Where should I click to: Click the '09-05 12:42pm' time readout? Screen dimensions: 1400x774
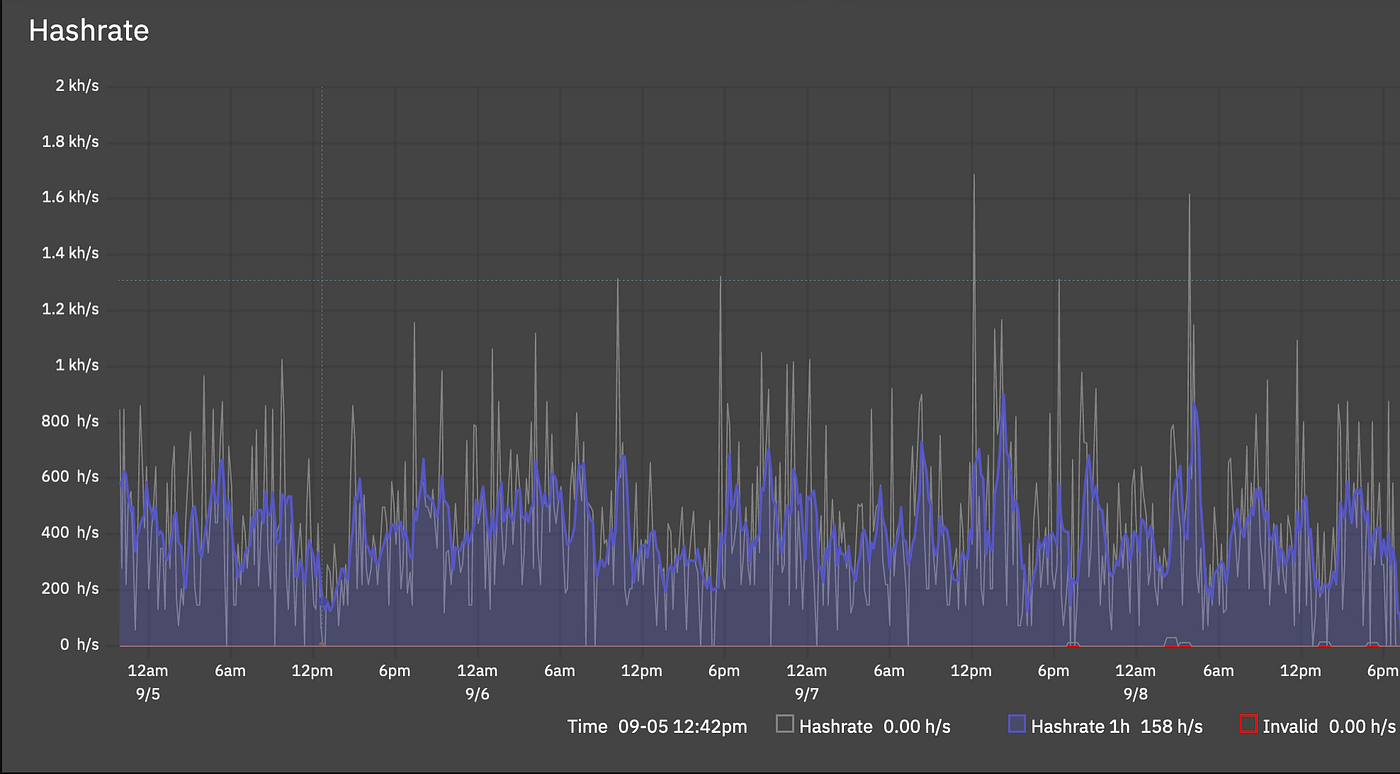coord(681,726)
